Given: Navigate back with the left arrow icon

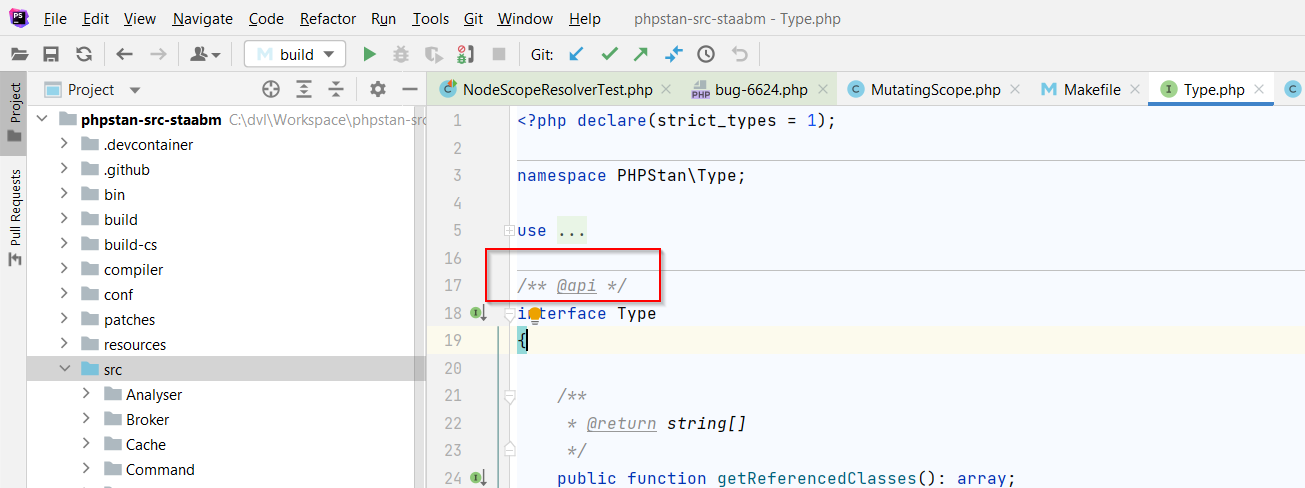Looking at the screenshot, I should 124,54.
